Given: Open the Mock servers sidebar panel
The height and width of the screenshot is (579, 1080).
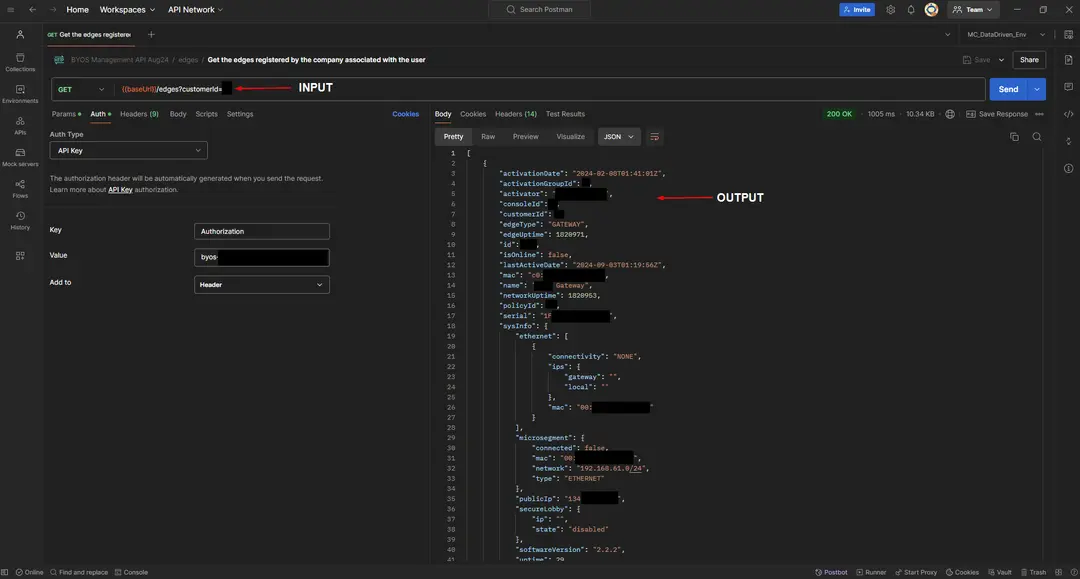Looking at the screenshot, I should pos(20,158).
